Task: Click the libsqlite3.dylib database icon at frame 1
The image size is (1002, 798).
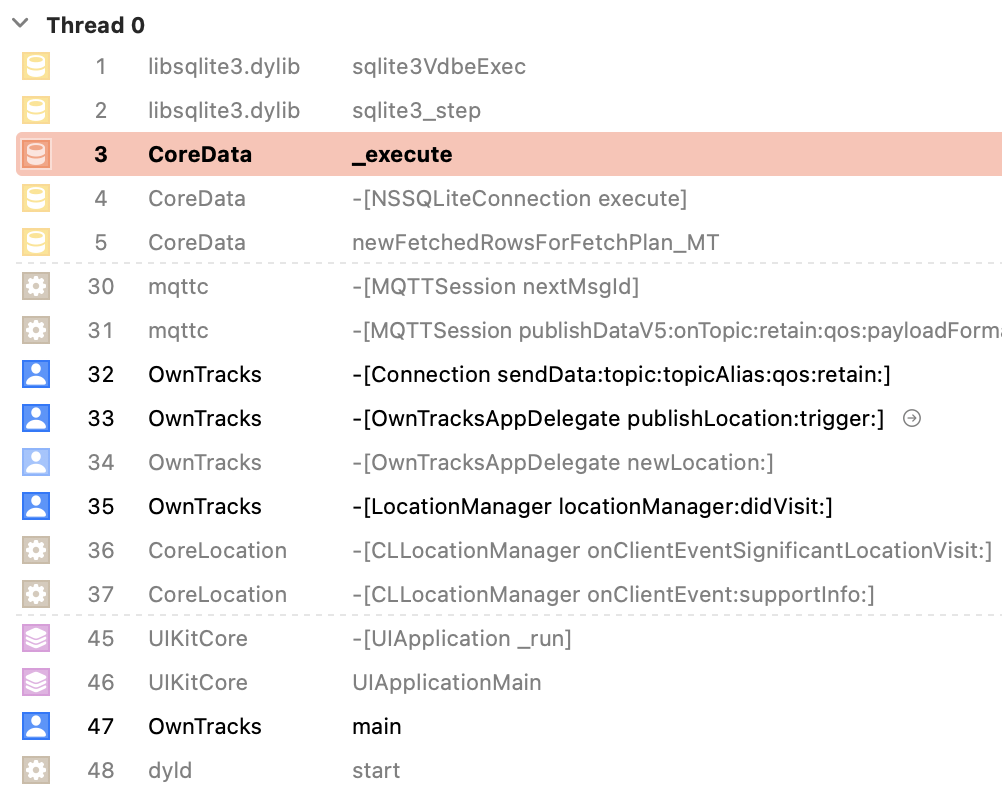Action: [x=36, y=66]
